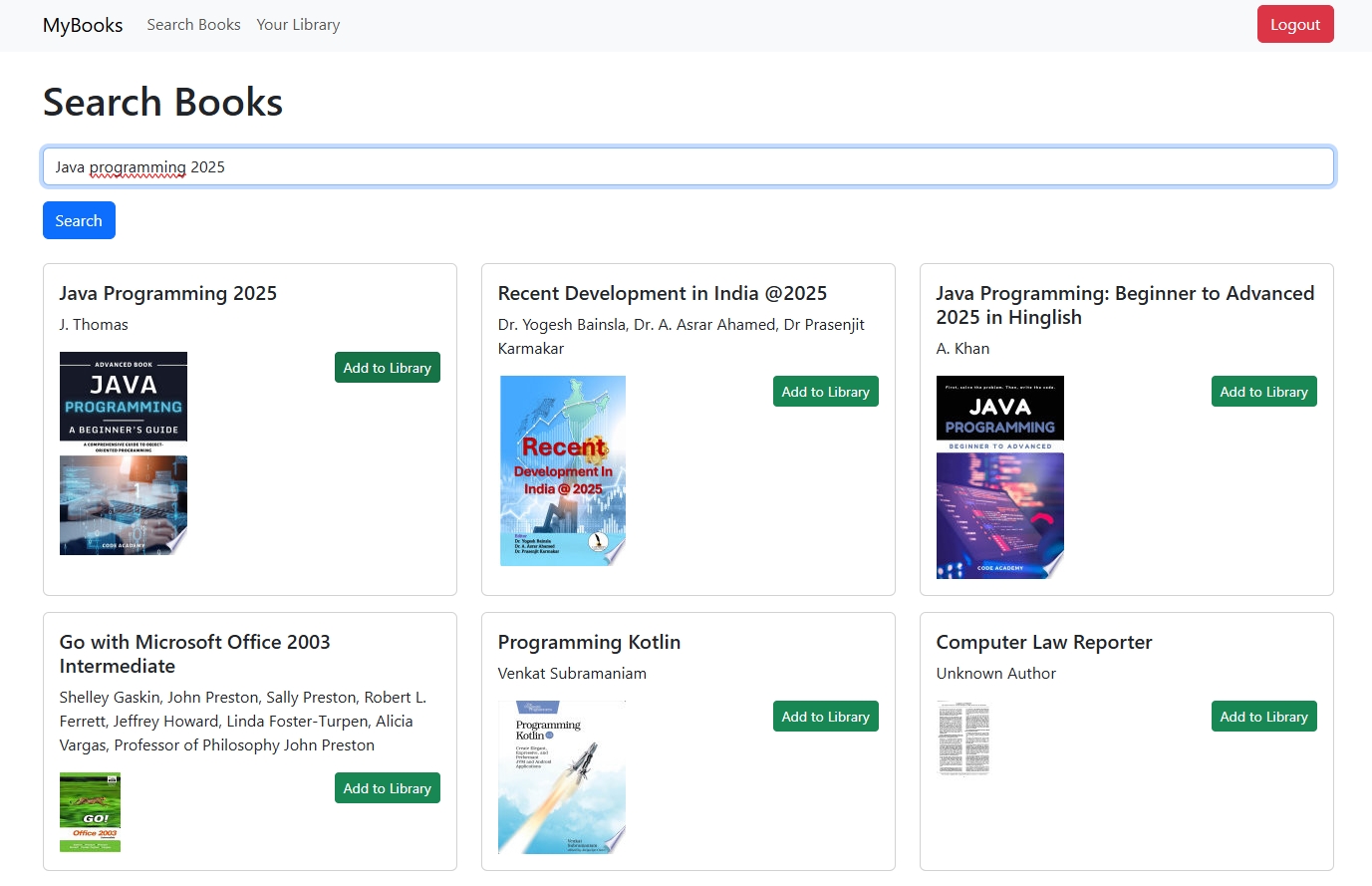Click the red Logout button
1372x886 pixels.
click(x=1295, y=23)
